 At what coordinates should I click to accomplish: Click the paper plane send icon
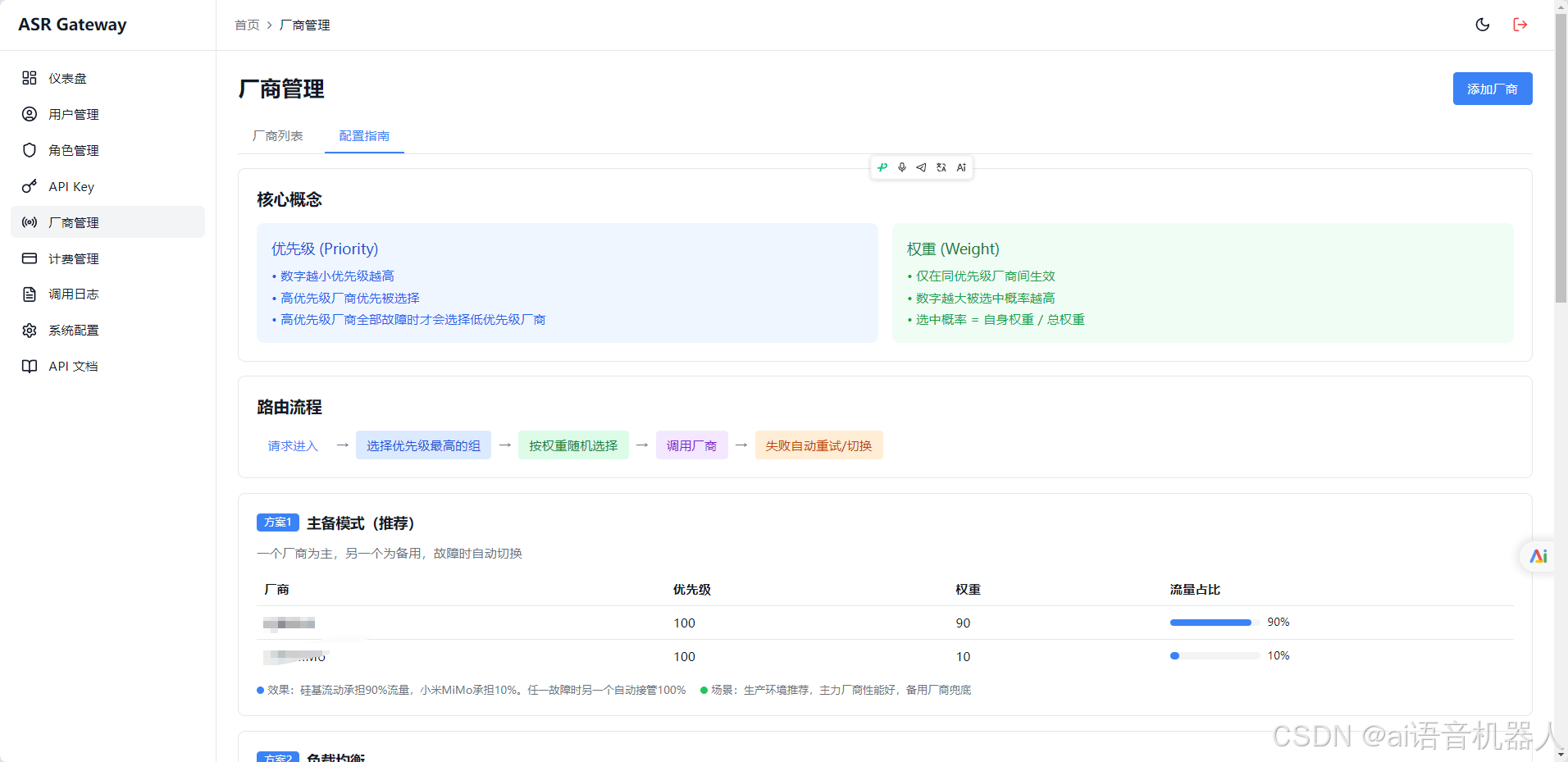click(x=921, y=167)
